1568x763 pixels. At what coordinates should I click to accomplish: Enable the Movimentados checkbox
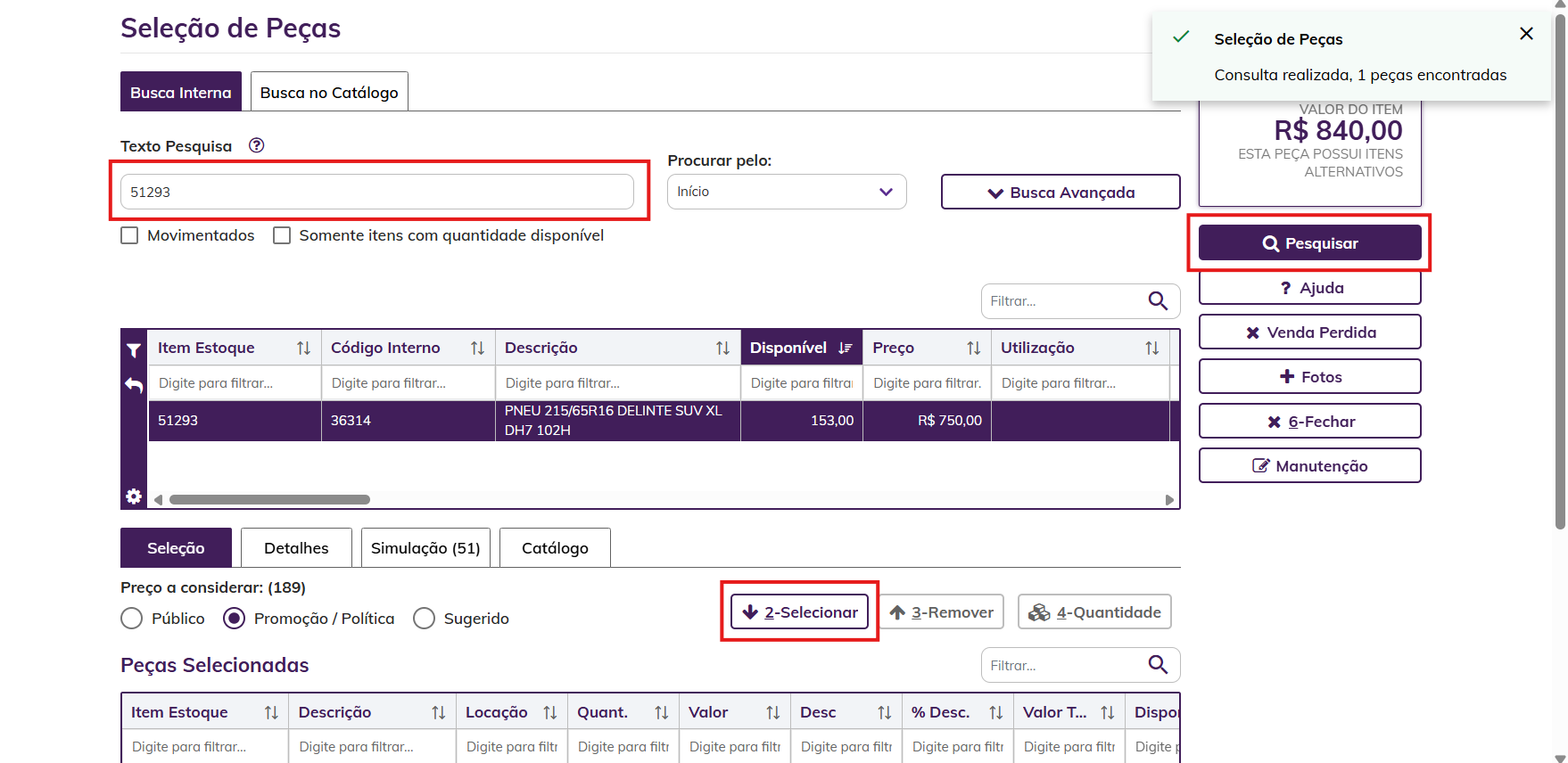[129, 235]
